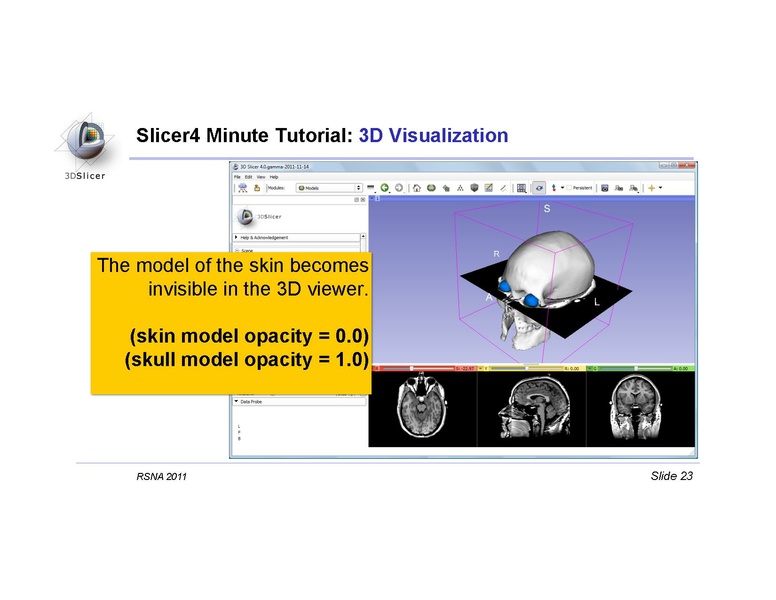Click the module panel scrollbar up arrow
Viewport: 776px width, 600px height.
pos(363,237)
